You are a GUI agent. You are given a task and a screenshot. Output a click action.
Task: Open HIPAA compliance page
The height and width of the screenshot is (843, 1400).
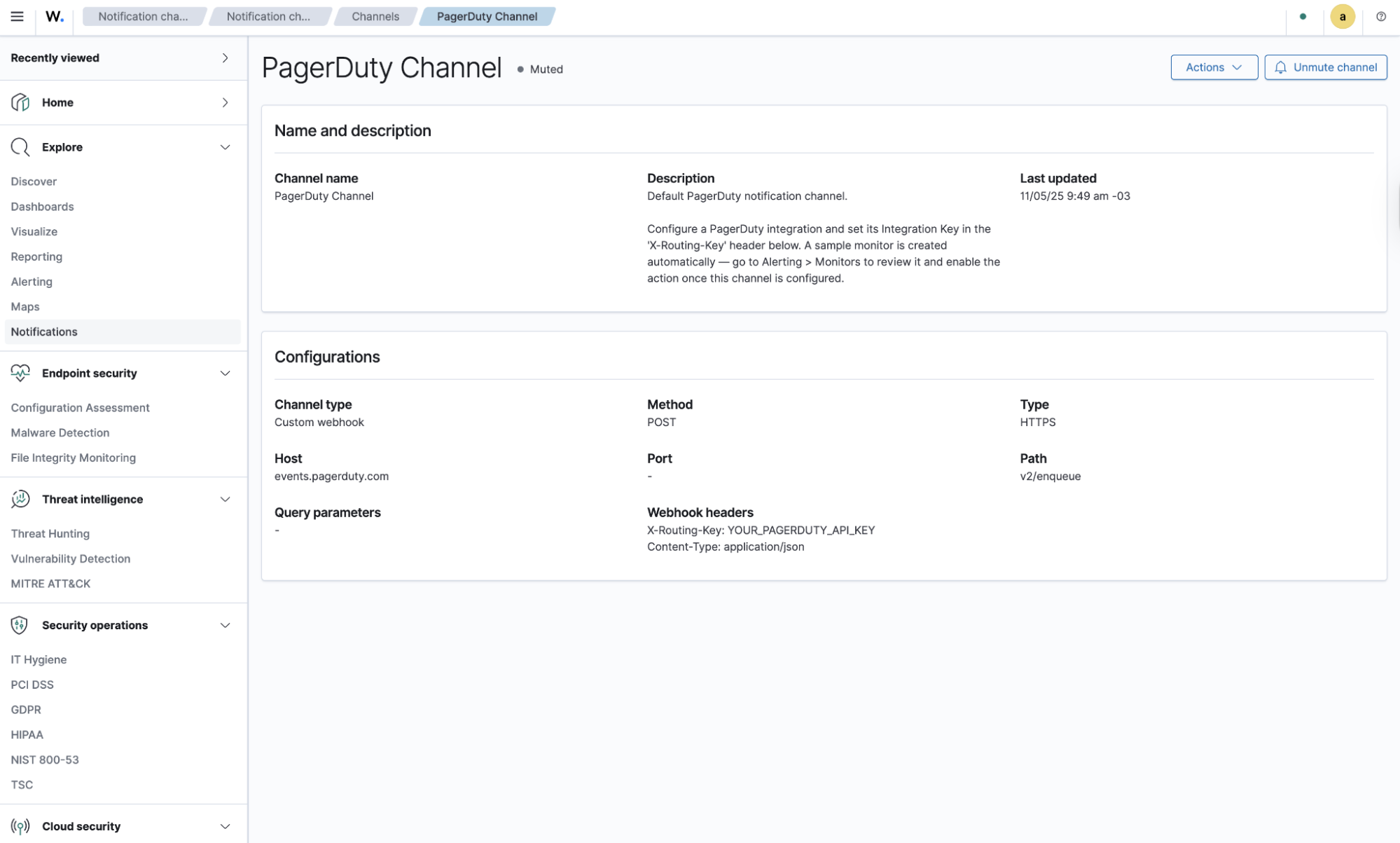(x=27, y=734)
